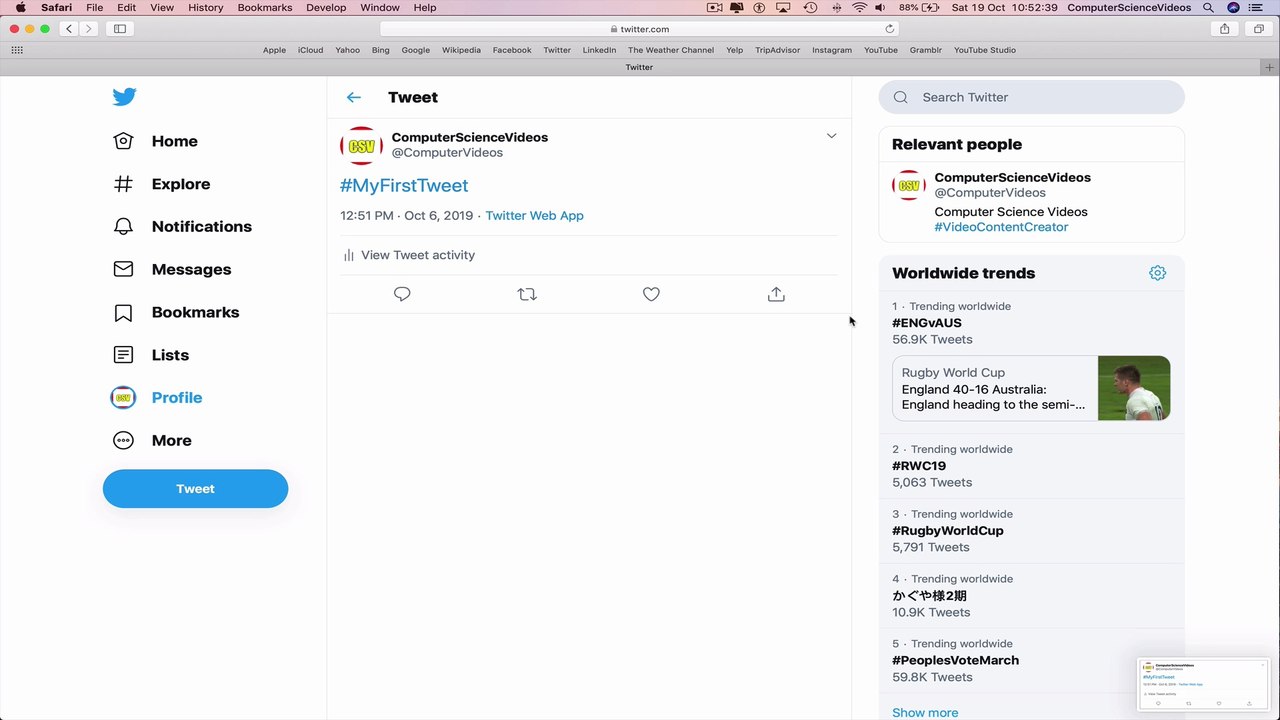Open the #PeoplesVoteMarch trend
1280x720 pixels.
pos(955,660)
